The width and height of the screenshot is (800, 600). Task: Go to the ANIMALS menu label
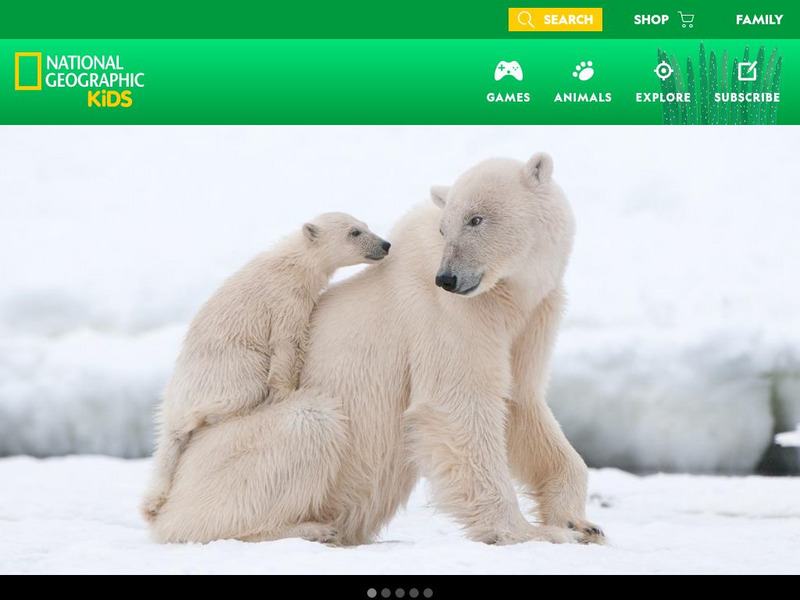(583, 97)
